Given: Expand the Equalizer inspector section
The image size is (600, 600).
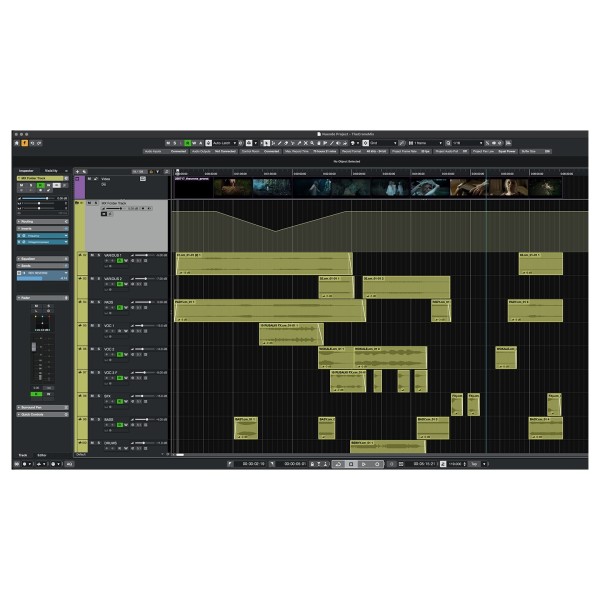Looking at the screenshot, I should 42,259.
